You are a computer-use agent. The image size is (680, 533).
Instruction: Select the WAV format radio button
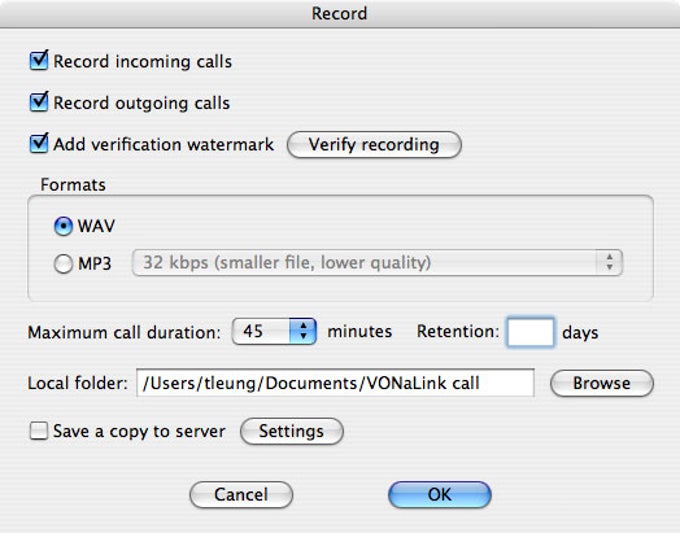(x=63, y=226)
